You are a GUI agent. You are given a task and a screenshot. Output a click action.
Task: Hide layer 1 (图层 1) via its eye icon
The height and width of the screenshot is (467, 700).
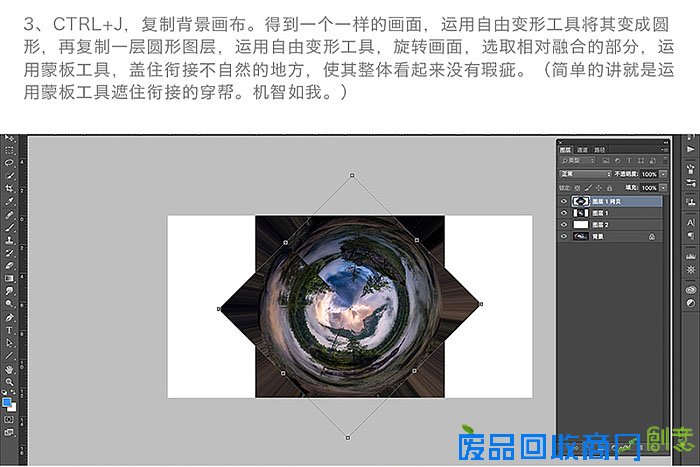(x=564, y=213)
